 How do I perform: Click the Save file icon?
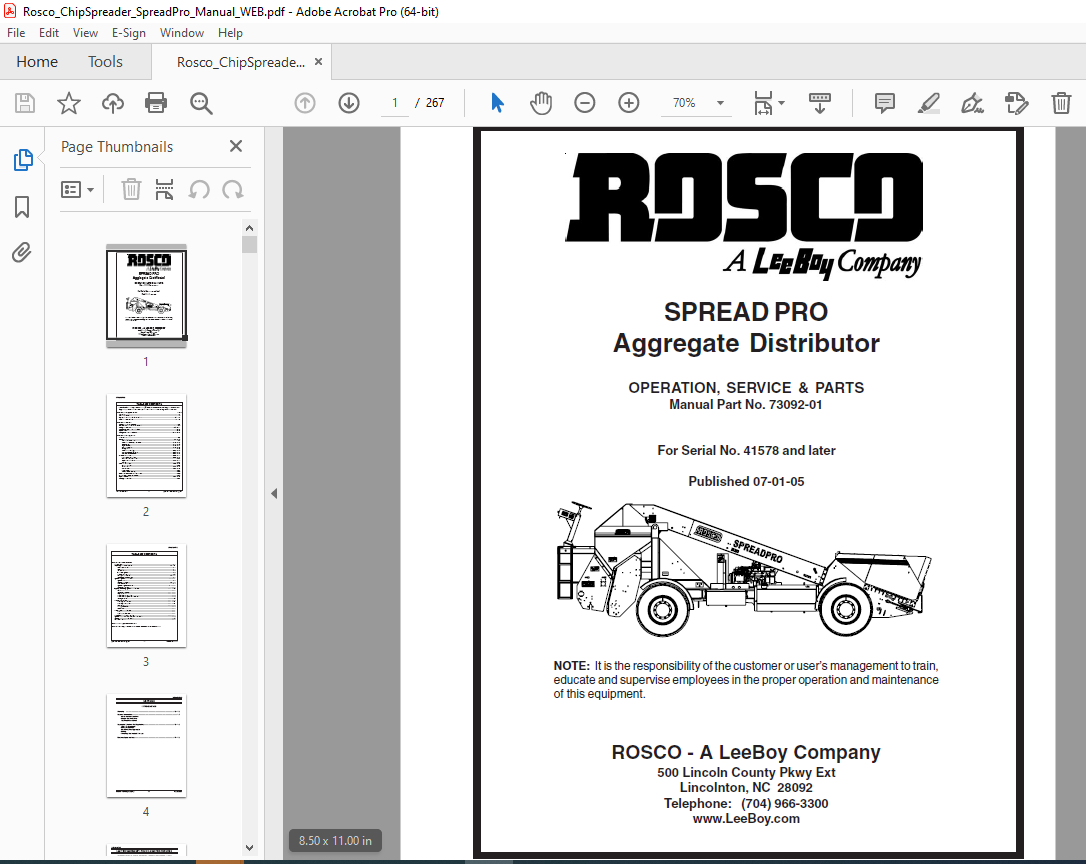(25, 103)
